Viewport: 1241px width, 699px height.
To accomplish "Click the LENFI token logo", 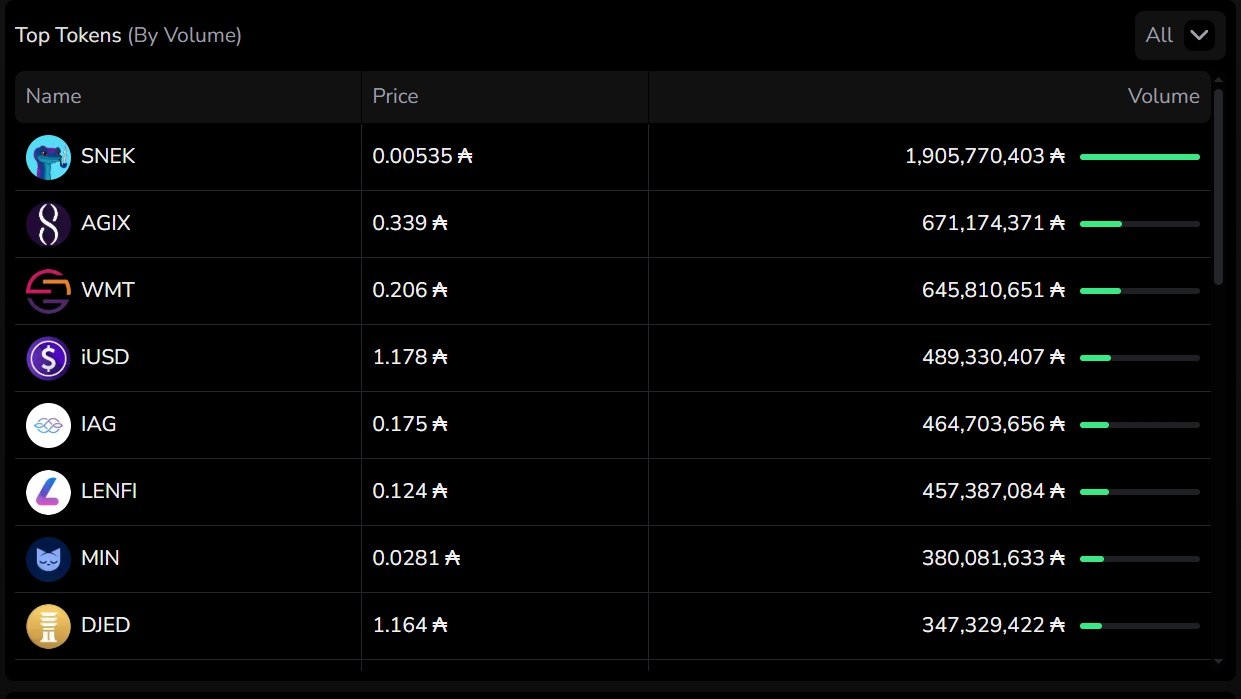I will (48, 492).
